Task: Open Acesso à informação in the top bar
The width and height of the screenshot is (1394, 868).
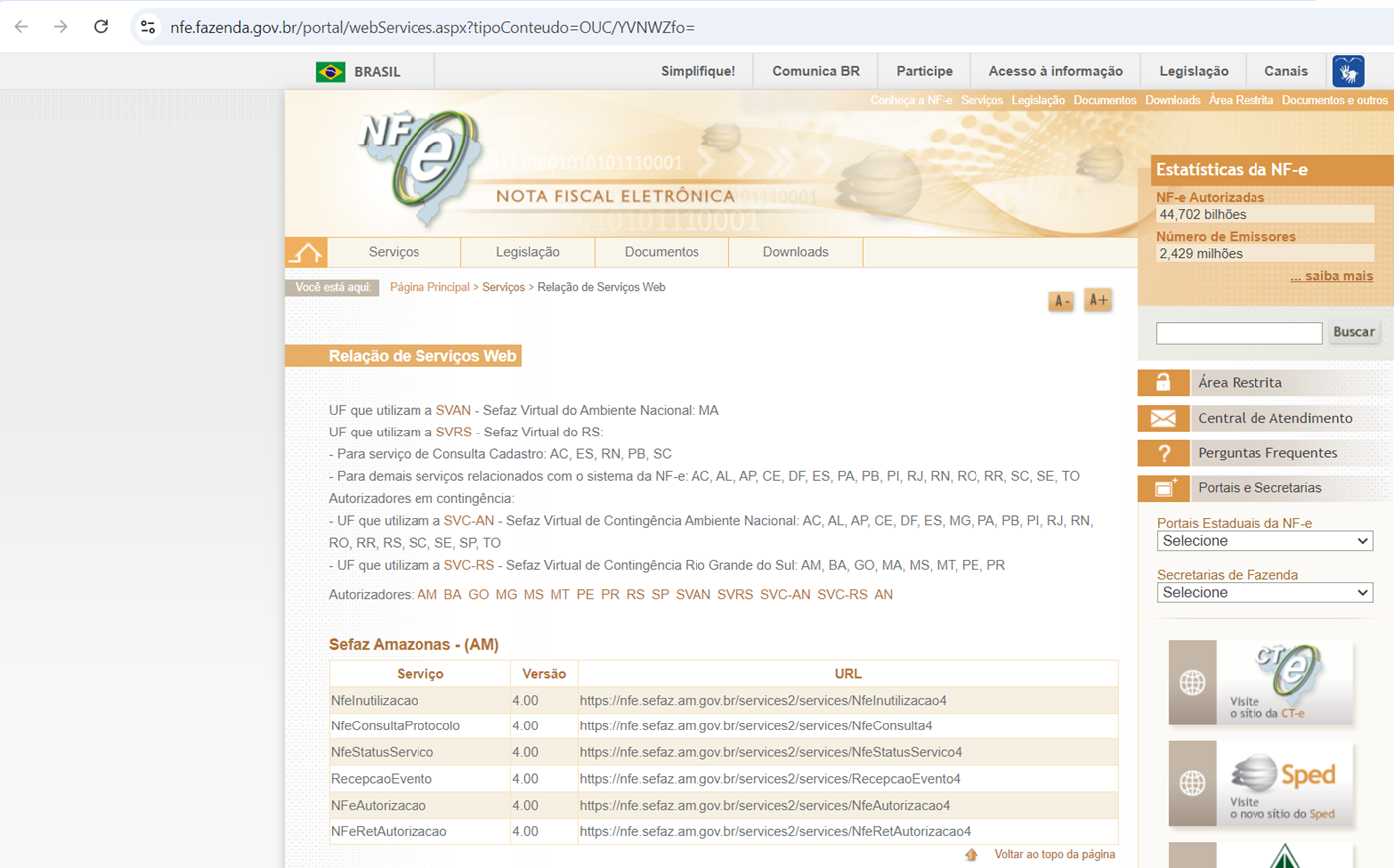Action: click(x=1055, y=72)
